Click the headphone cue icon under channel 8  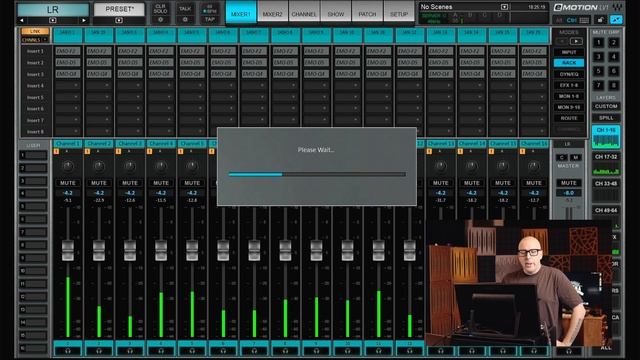(285, 351)
